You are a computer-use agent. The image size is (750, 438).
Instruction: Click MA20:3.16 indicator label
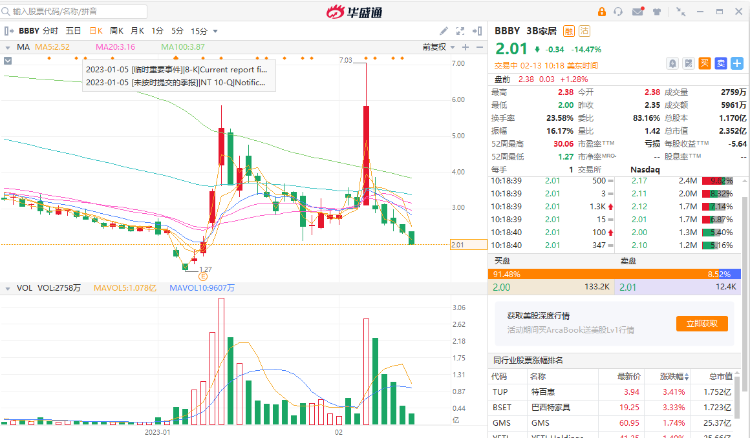[115, 47]
